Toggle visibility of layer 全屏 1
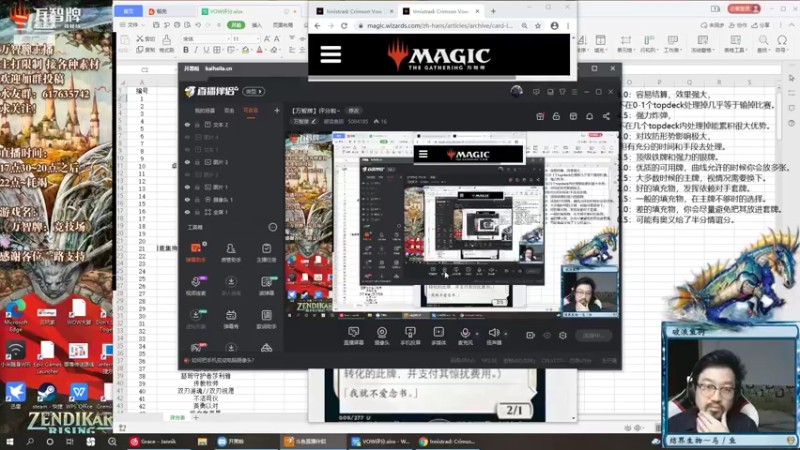 (x=187, y=212)
